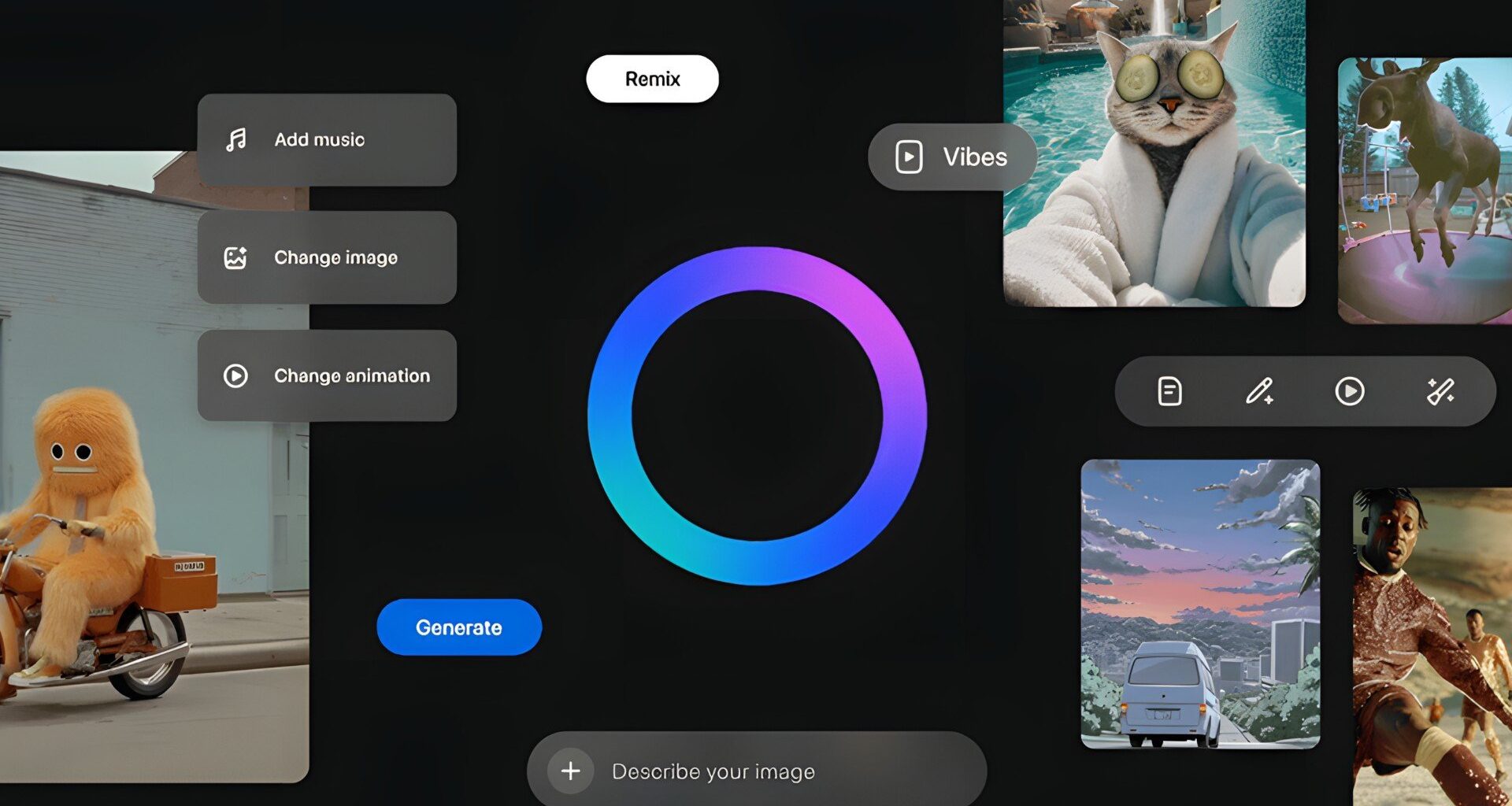Click the plus icon in the prompt bar
1512x806 pixels.
click(x=570, y=771)
